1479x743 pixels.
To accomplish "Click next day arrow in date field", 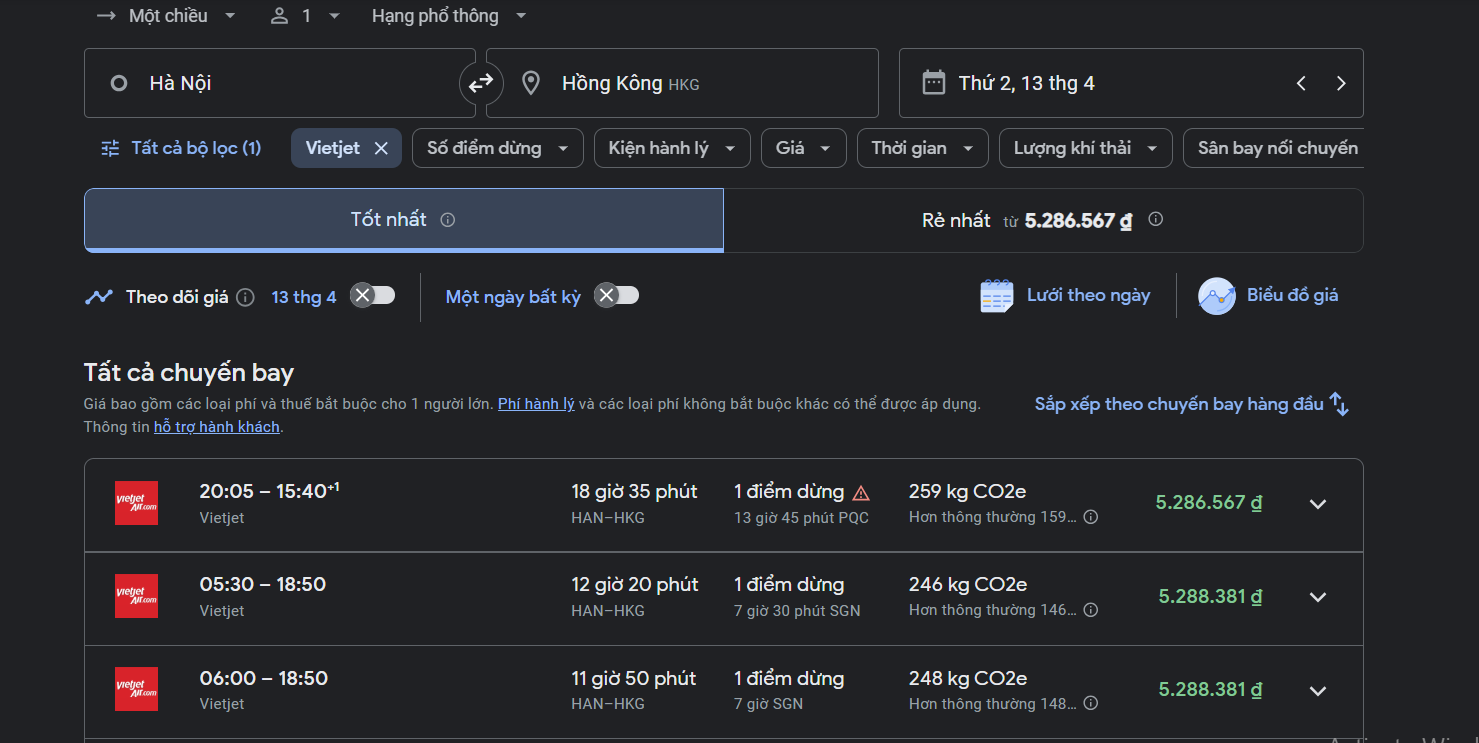I will [1341, 84].
